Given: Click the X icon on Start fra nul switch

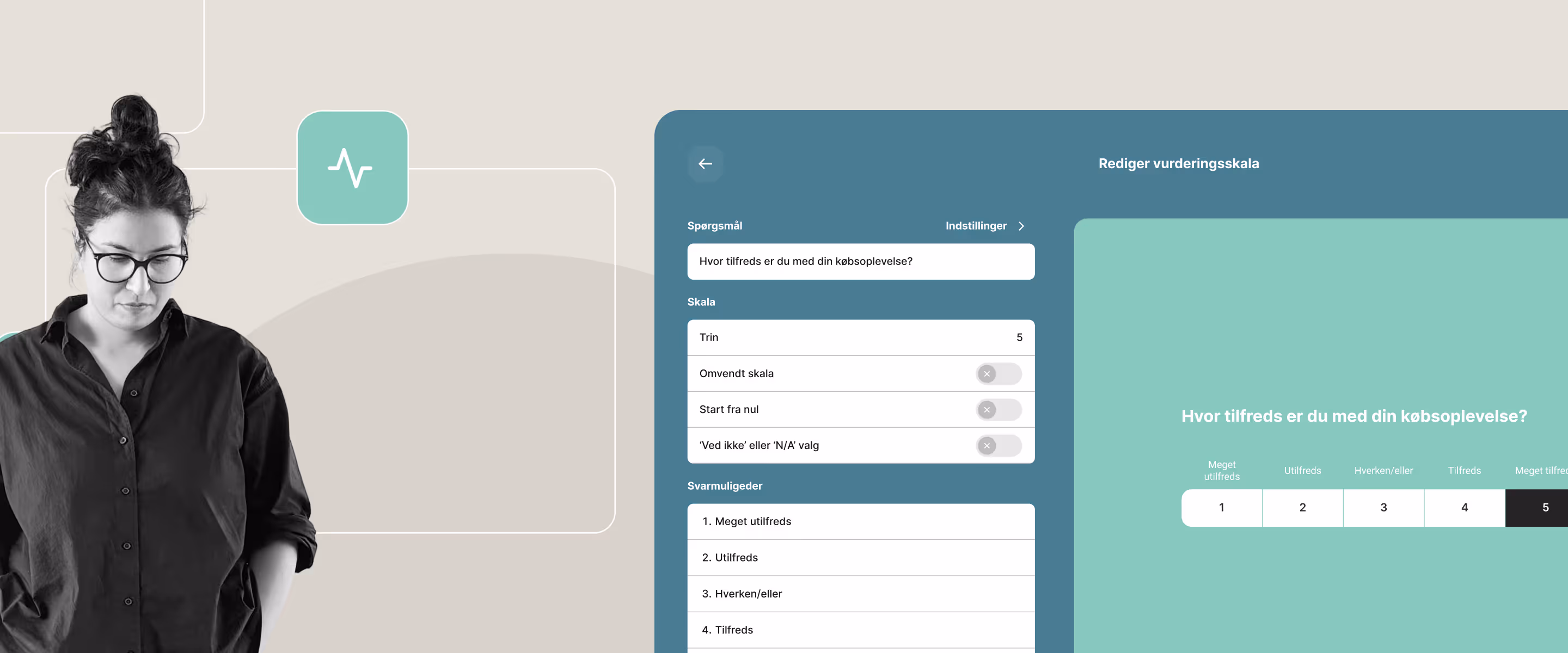Looking at the screenshot, I should click(x=987, y=410).
